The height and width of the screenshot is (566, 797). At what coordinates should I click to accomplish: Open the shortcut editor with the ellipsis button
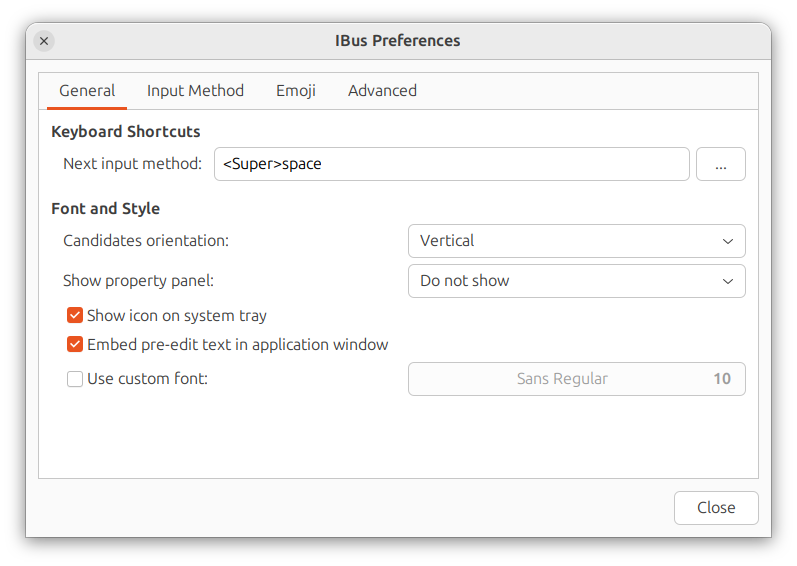tap(720, 164)
